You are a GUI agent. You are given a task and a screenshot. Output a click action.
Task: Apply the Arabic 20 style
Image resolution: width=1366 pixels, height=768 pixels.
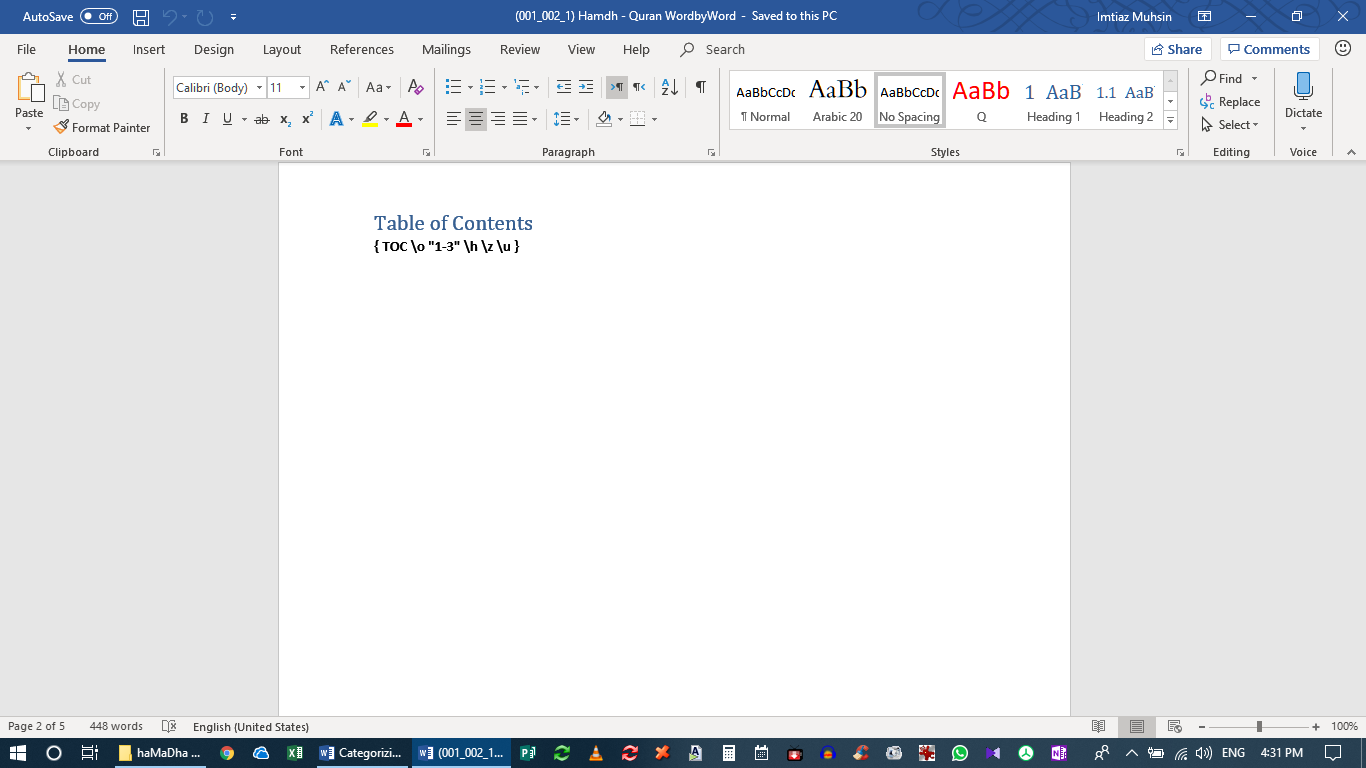coord(838,101)
